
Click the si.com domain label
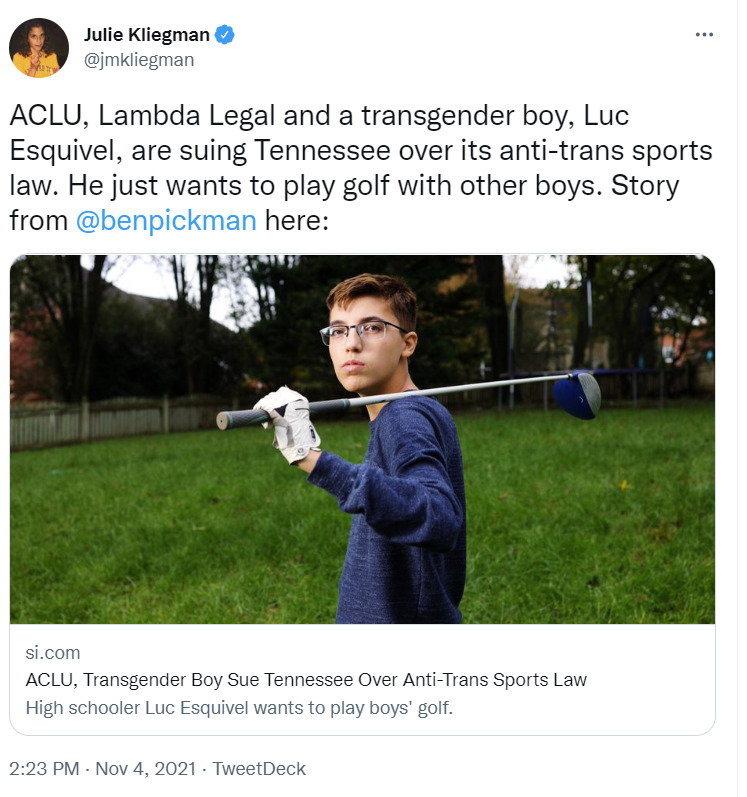[x=53, y=653]
